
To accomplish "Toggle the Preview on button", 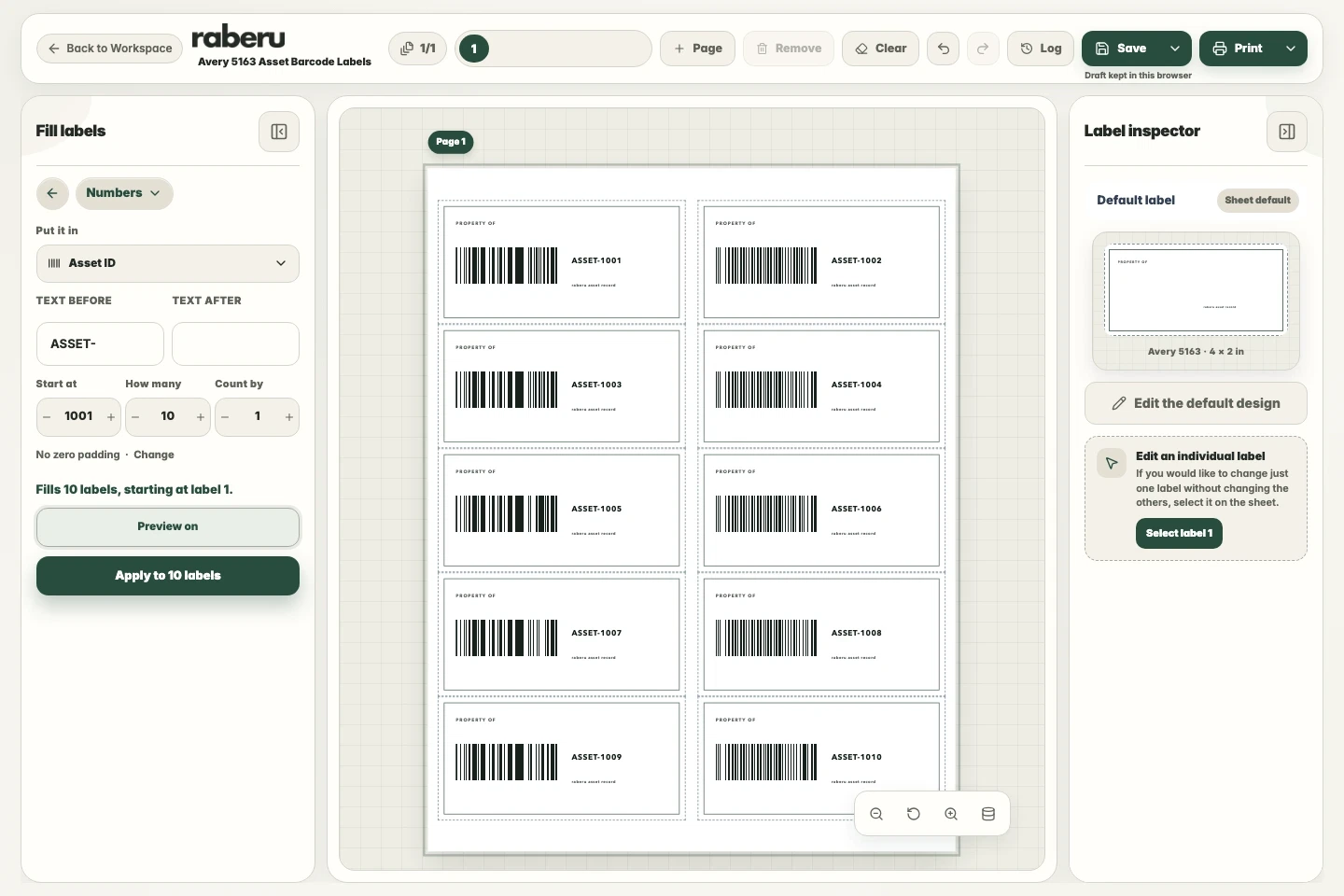I will [168, 526].
